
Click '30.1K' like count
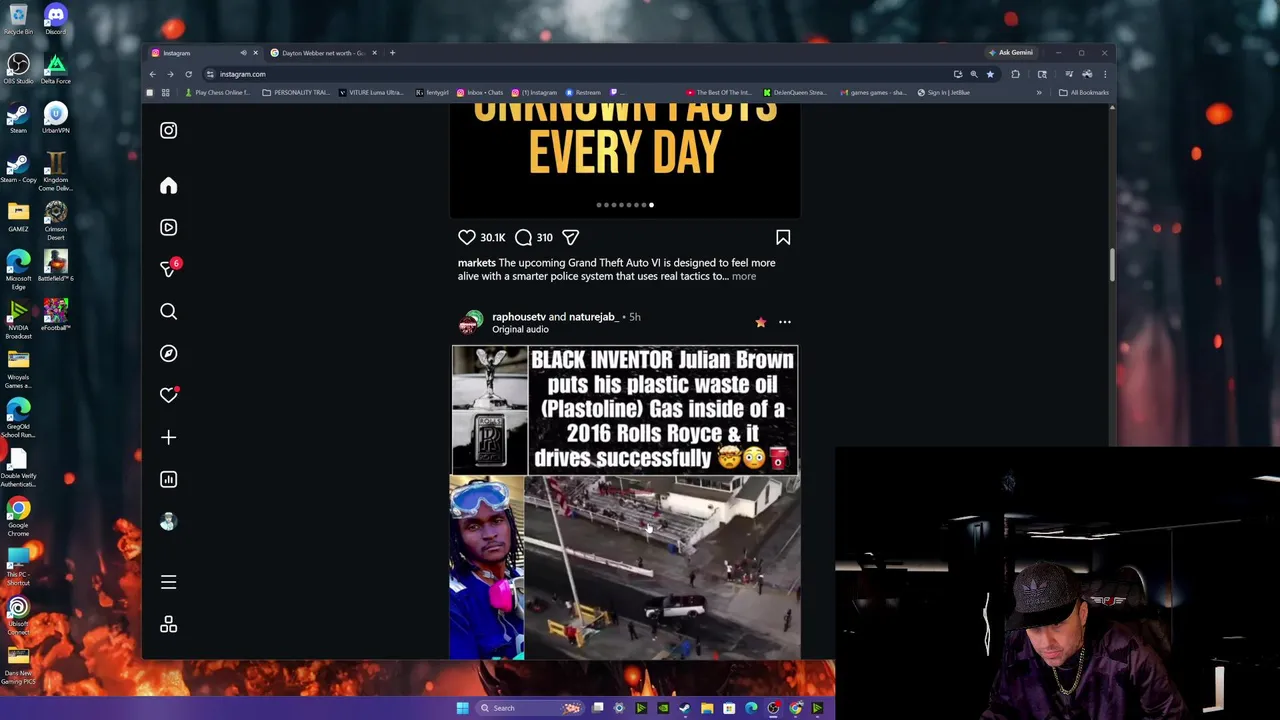coord(492,238)
